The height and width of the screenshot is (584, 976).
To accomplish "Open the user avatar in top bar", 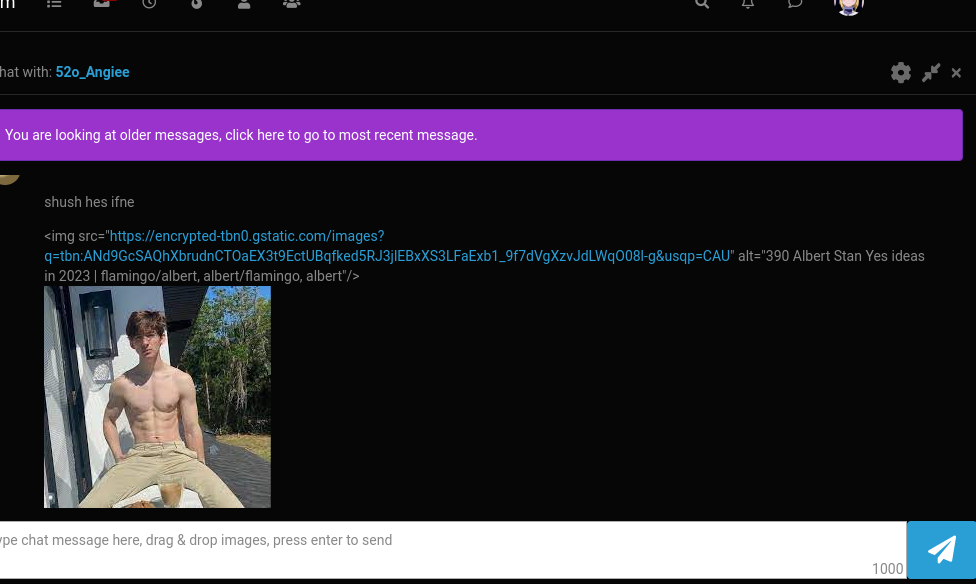I will click(849, 6).
